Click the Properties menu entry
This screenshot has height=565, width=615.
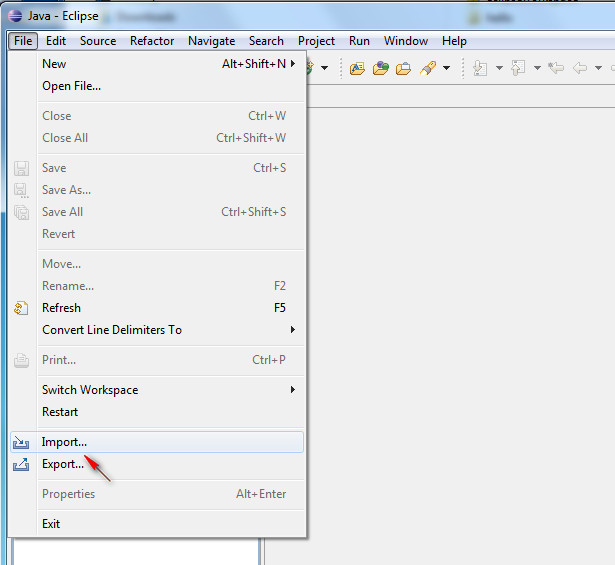pyautogui.click(x=157, y=494)
